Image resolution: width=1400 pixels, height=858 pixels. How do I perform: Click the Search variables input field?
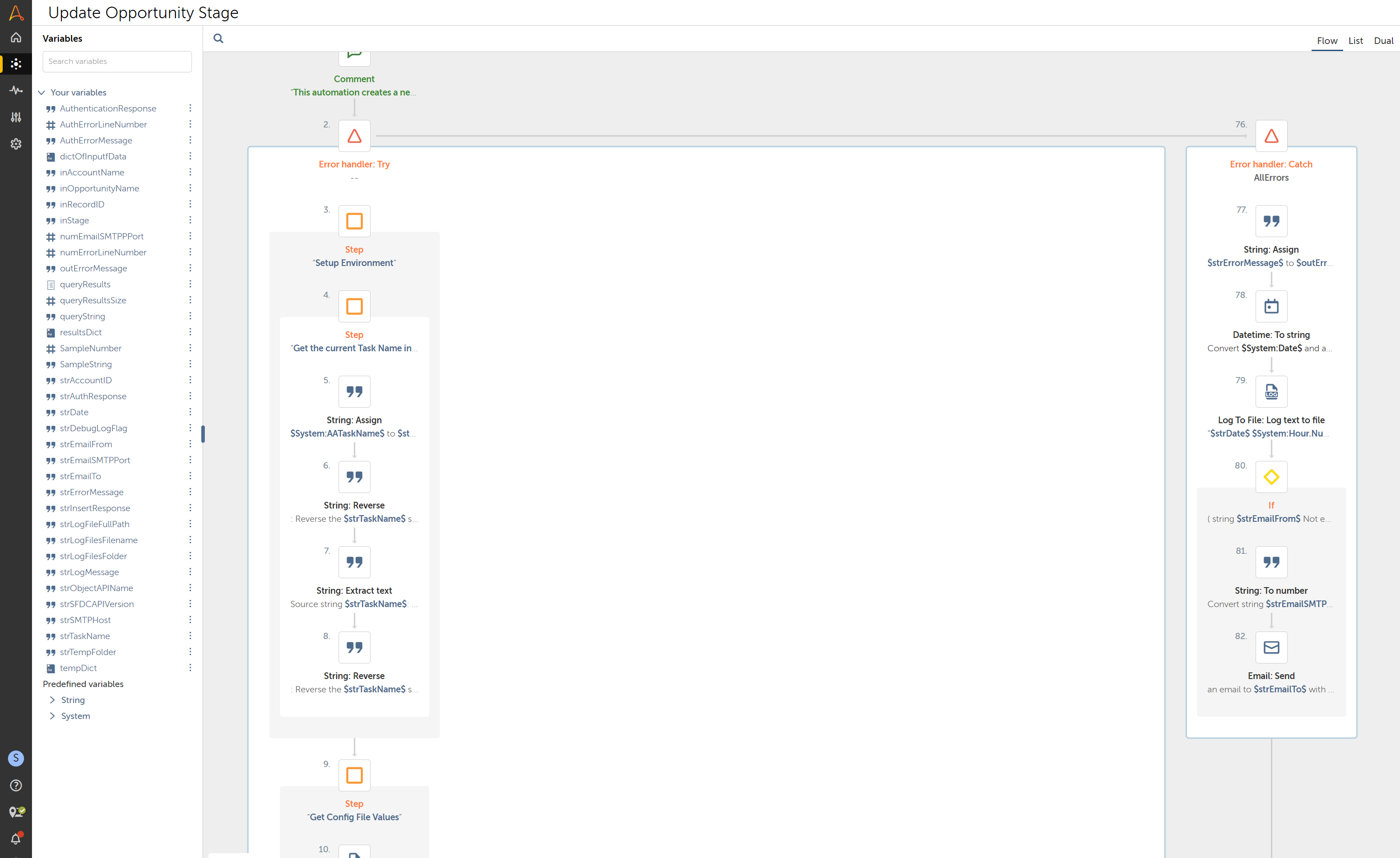coord(117,61)
